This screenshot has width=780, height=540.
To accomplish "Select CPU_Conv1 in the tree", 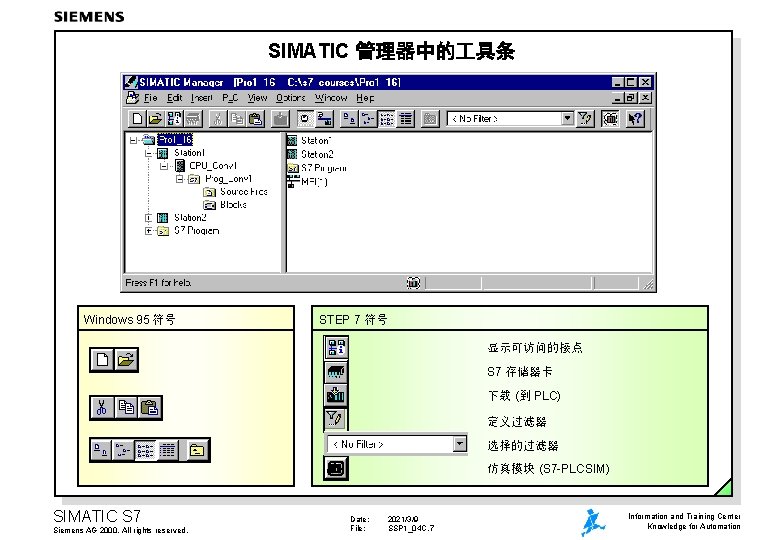I will 212,166.
